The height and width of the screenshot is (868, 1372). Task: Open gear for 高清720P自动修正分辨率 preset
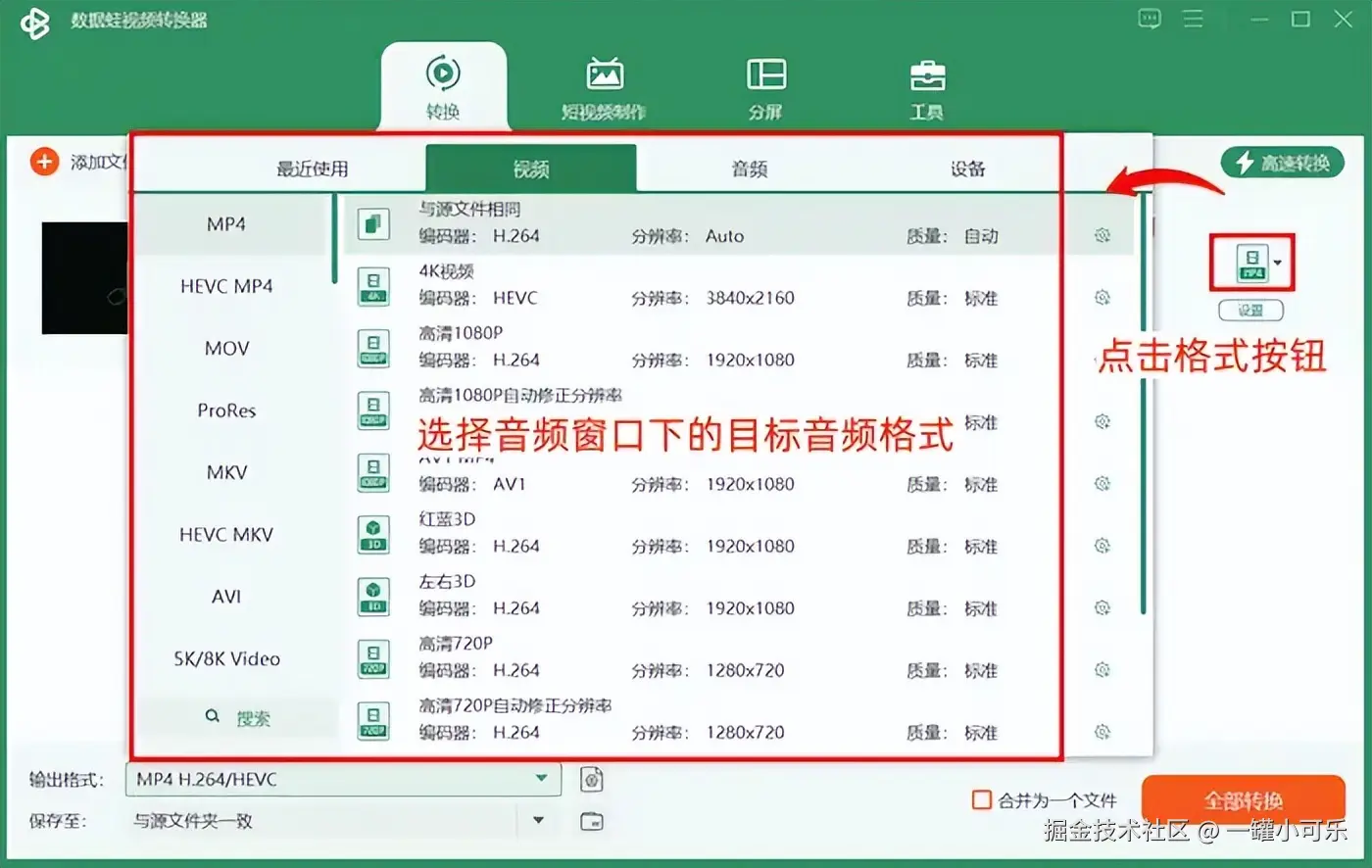pos(1102,732)
